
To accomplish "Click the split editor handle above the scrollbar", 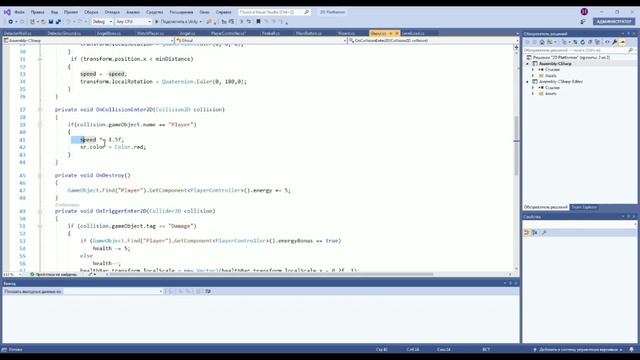I will coord(516,47).
